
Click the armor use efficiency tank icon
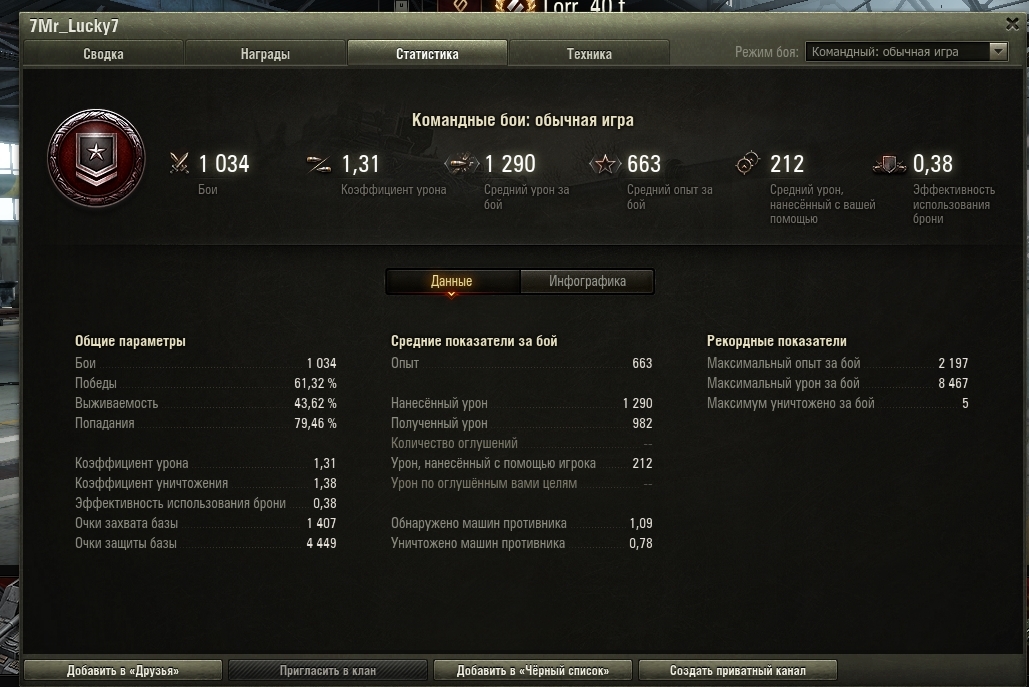(x=889, y=164)
